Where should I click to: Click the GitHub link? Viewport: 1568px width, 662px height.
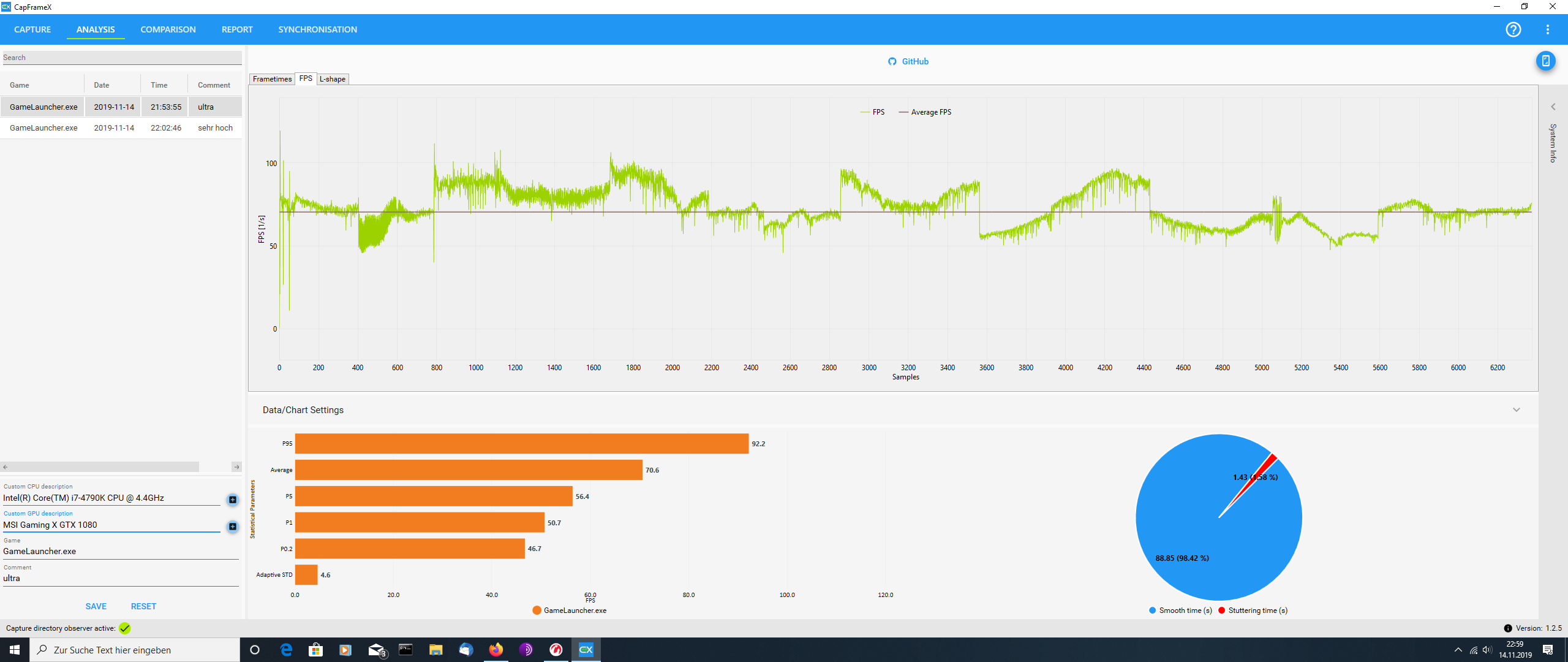pyautogui.click(x=908, y=61)
